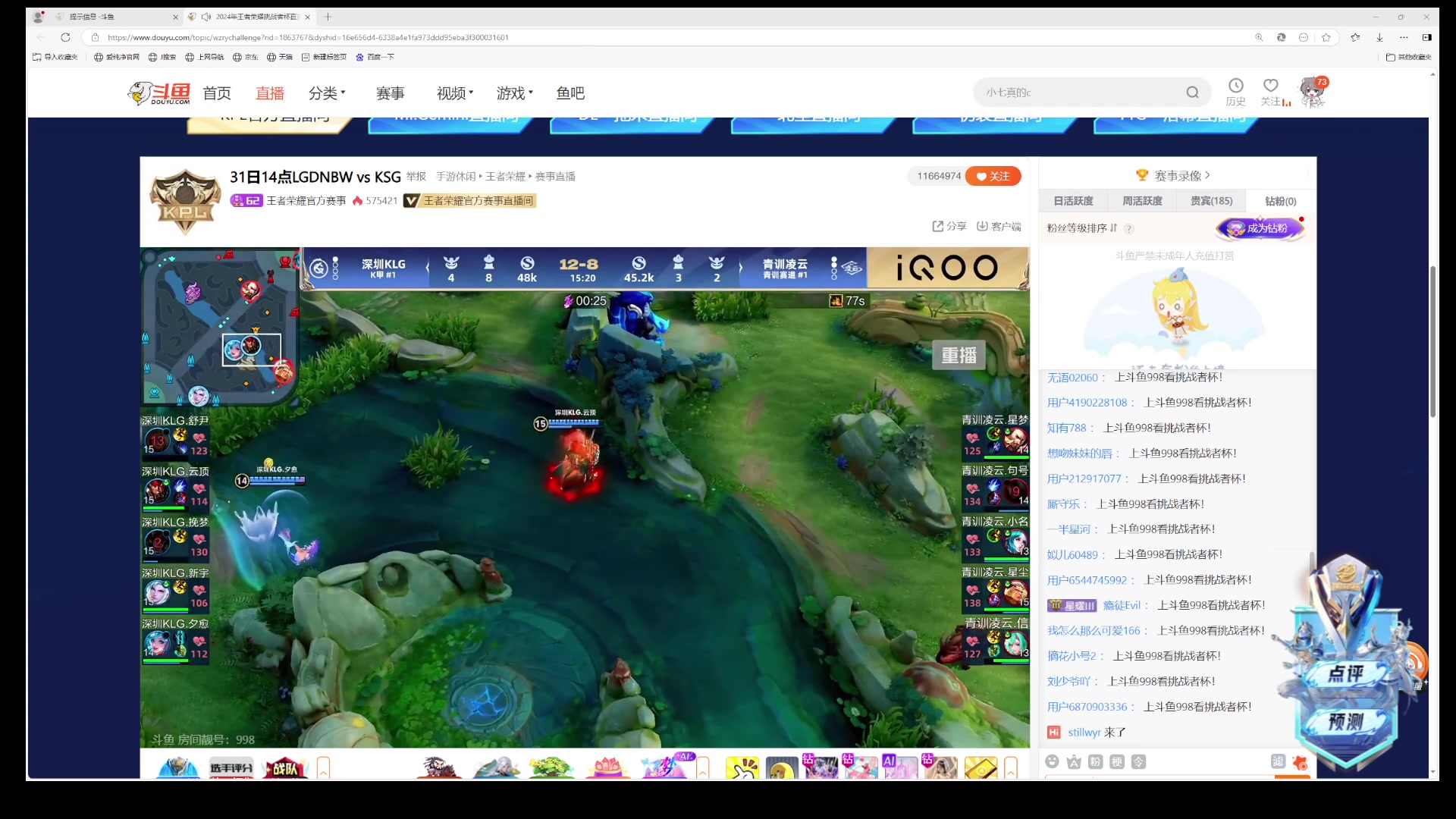Mute the tab via the speaker icon
Screen dimensions: 1456x819
(x=206, y=17)
